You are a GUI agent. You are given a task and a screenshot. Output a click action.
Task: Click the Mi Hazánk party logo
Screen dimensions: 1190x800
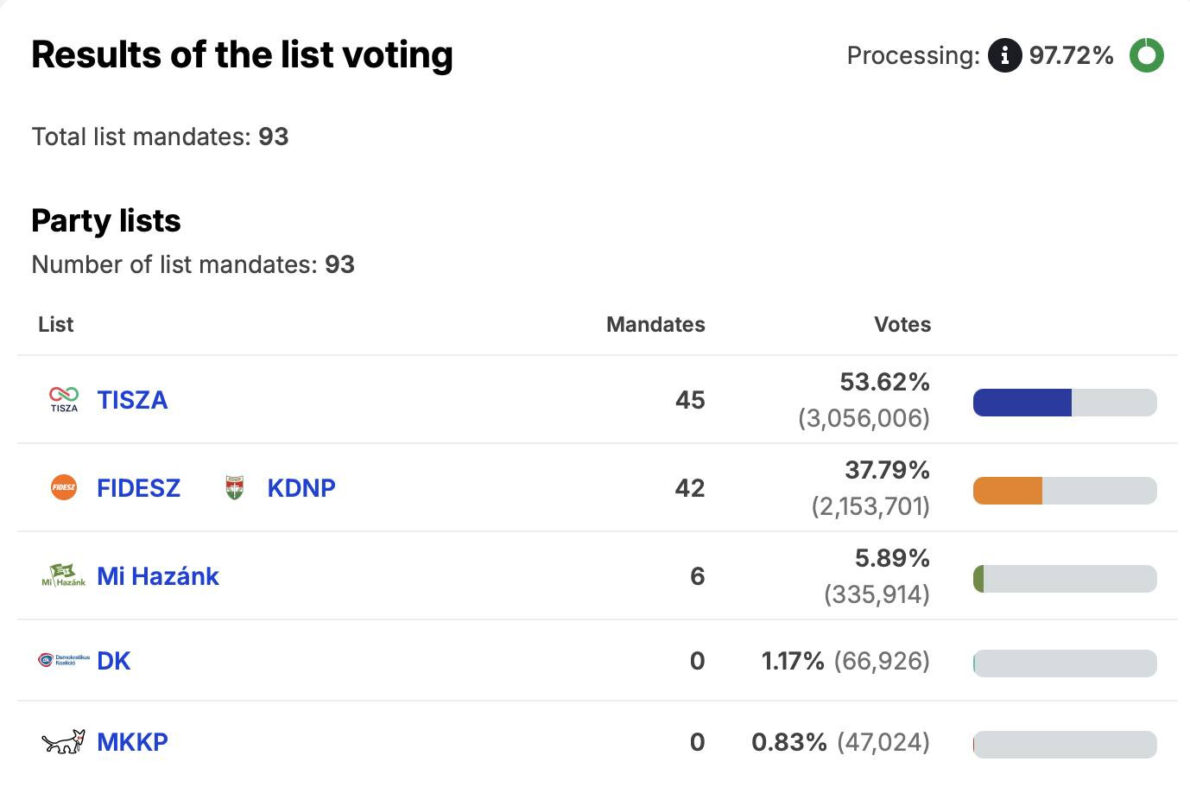tap(62, 576)
